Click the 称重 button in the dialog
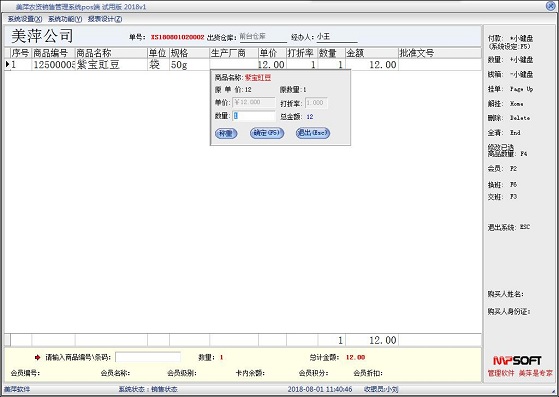559x397 pixels. pos(226,133)
